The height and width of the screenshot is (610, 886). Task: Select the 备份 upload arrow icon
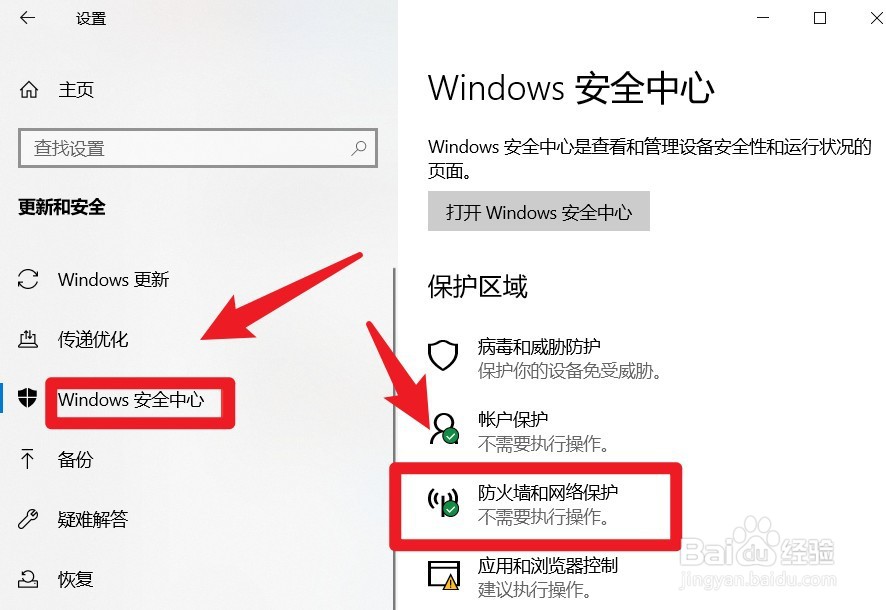point(27,459)
